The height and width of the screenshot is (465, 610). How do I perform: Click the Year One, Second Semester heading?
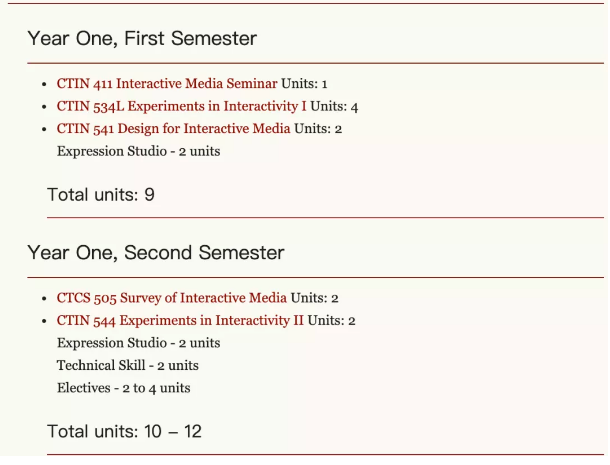[x=155, y=253]
